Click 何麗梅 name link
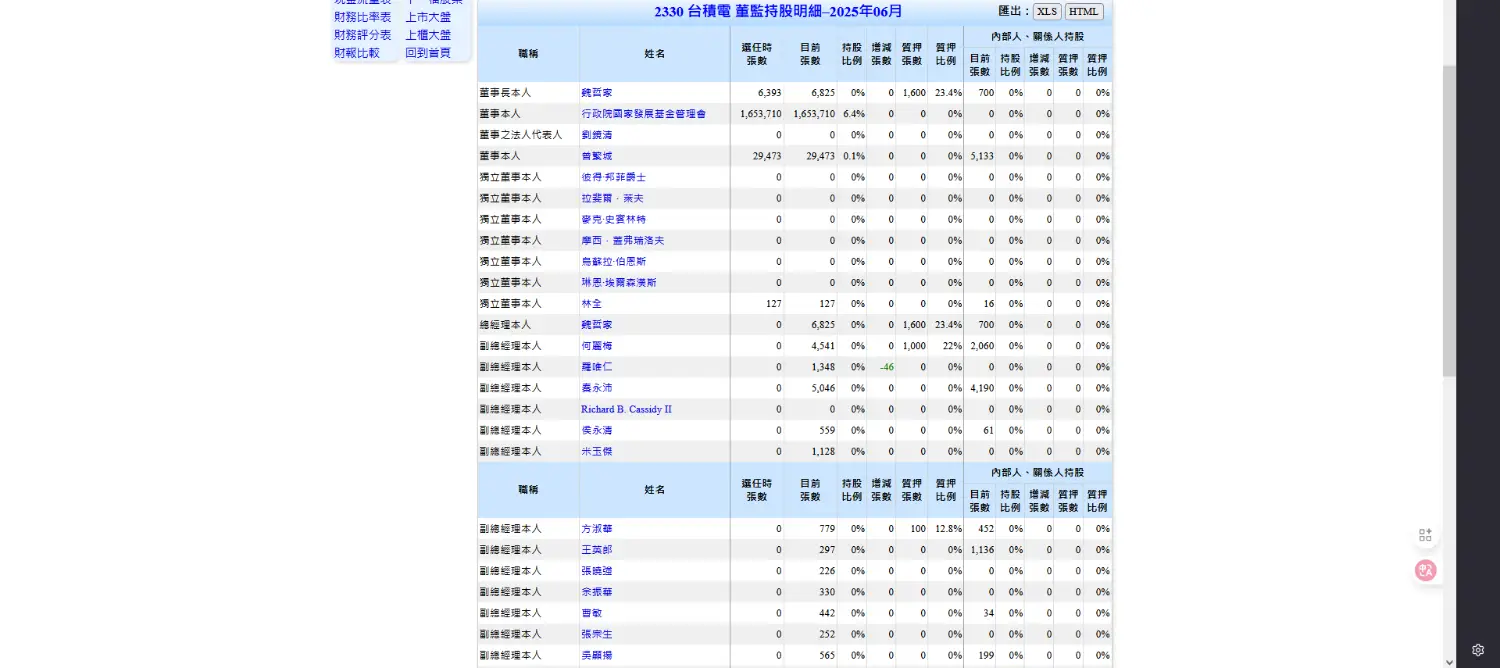The height and width of the screenshot is (668, 1500). coord(596,346)
